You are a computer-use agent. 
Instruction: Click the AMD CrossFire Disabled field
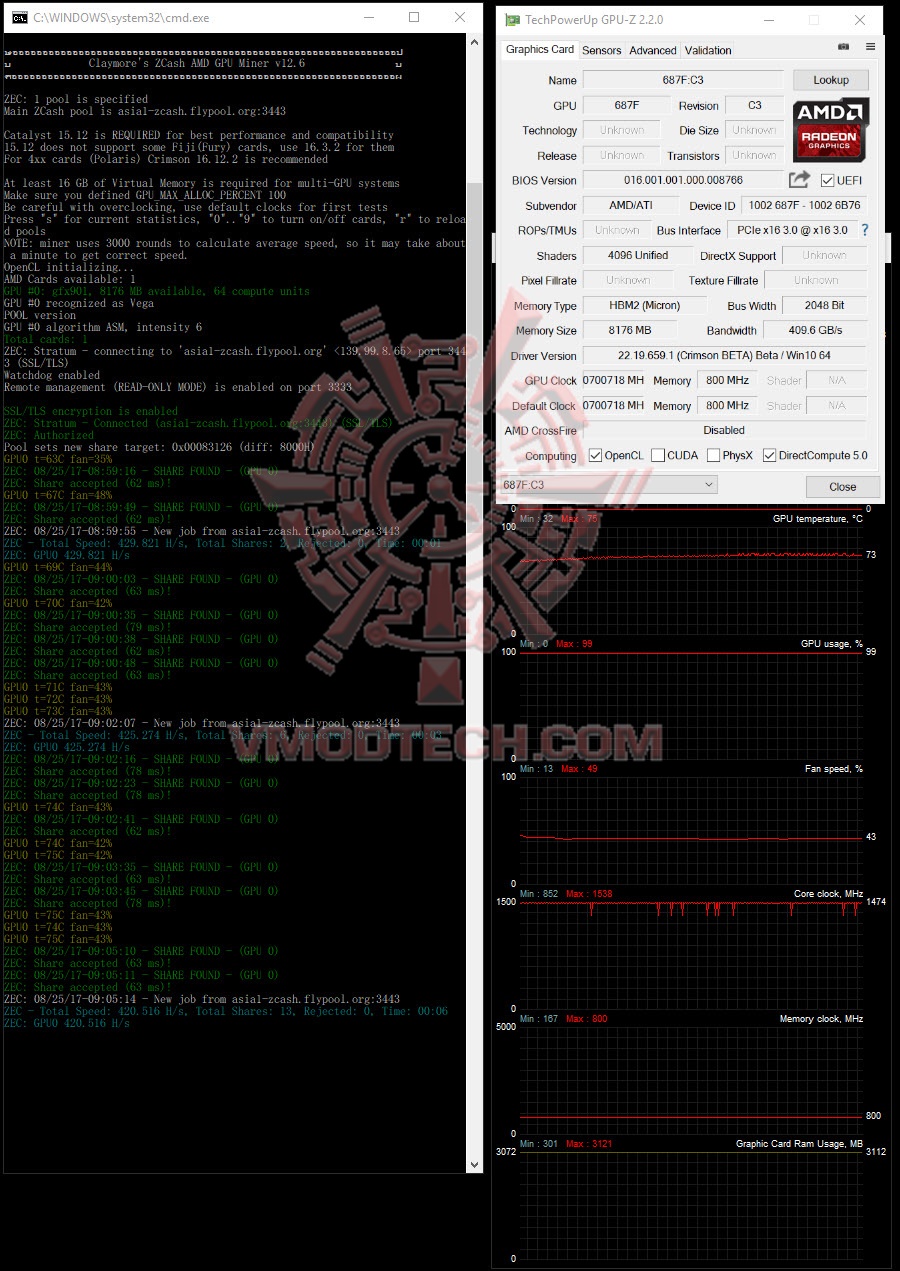[x=725, y=430]
